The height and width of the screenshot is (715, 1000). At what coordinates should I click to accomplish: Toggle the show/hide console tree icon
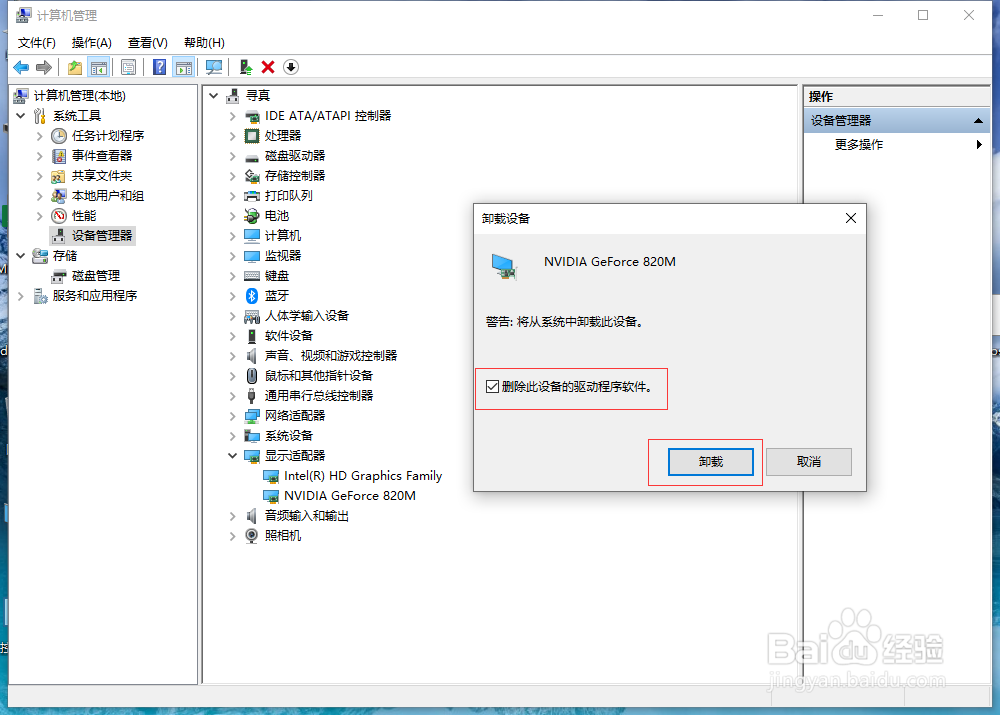click(99, 67)
